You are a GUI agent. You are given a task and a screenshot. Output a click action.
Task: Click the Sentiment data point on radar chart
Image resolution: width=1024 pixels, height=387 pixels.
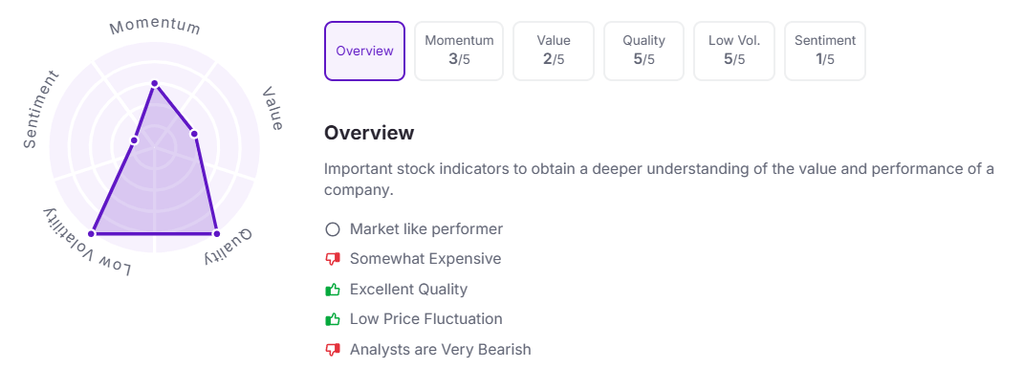(134, 140)
